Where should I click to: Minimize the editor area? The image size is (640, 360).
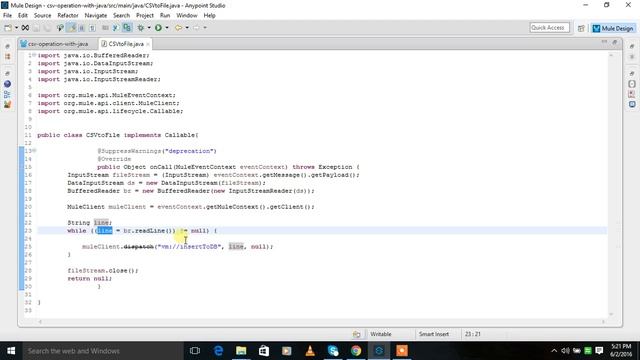[604, 42]
